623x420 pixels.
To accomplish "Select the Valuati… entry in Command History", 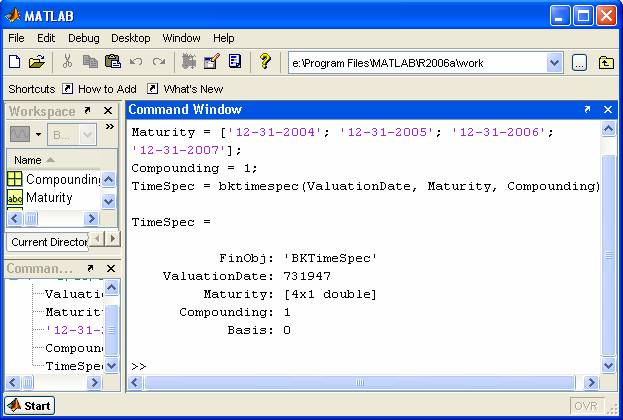I will click(74, 294).
